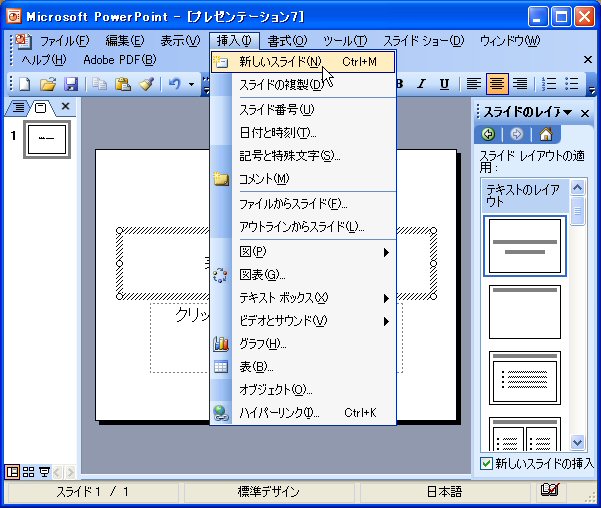Open the 書式(O) menu

pyautogui.click(x=287, y=41)
